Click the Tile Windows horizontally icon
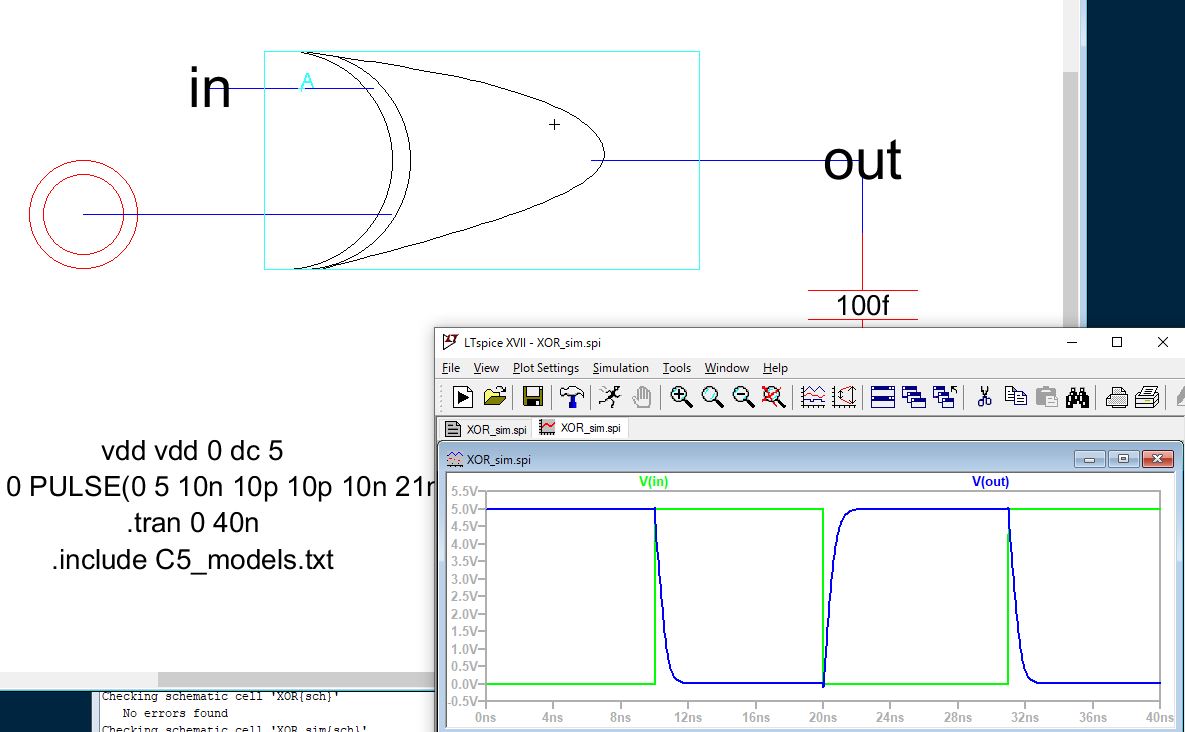Viewport: 1185px width, 732px height. (x=882, y=397)
